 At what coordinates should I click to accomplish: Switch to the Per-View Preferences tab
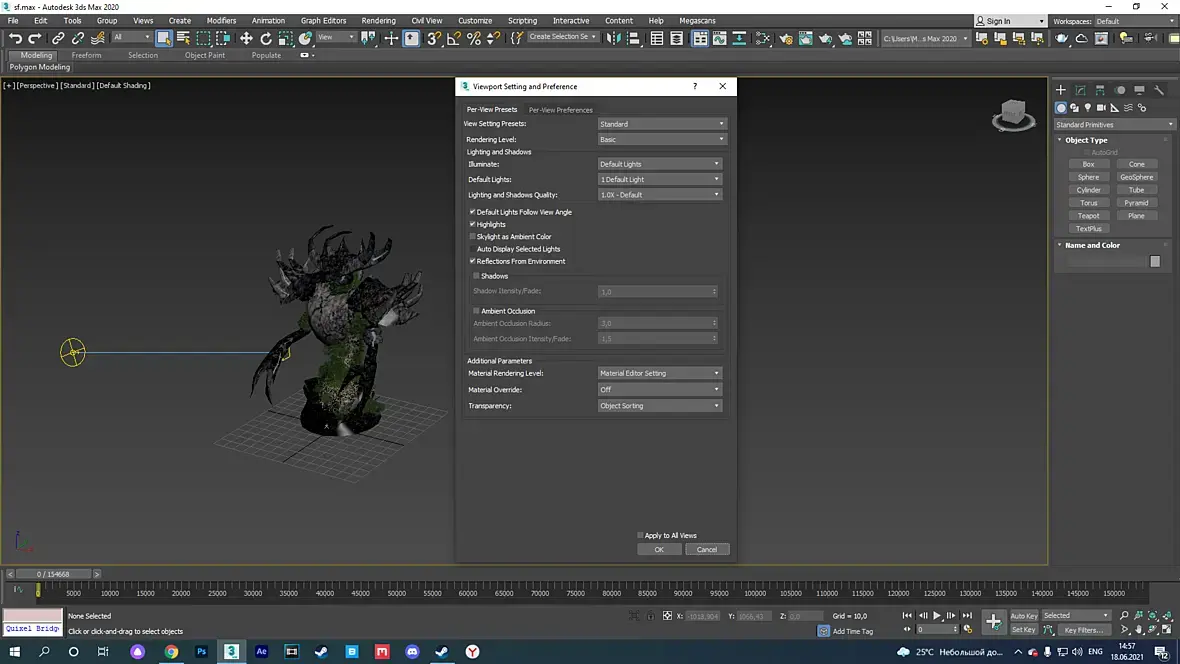(560, 110)
